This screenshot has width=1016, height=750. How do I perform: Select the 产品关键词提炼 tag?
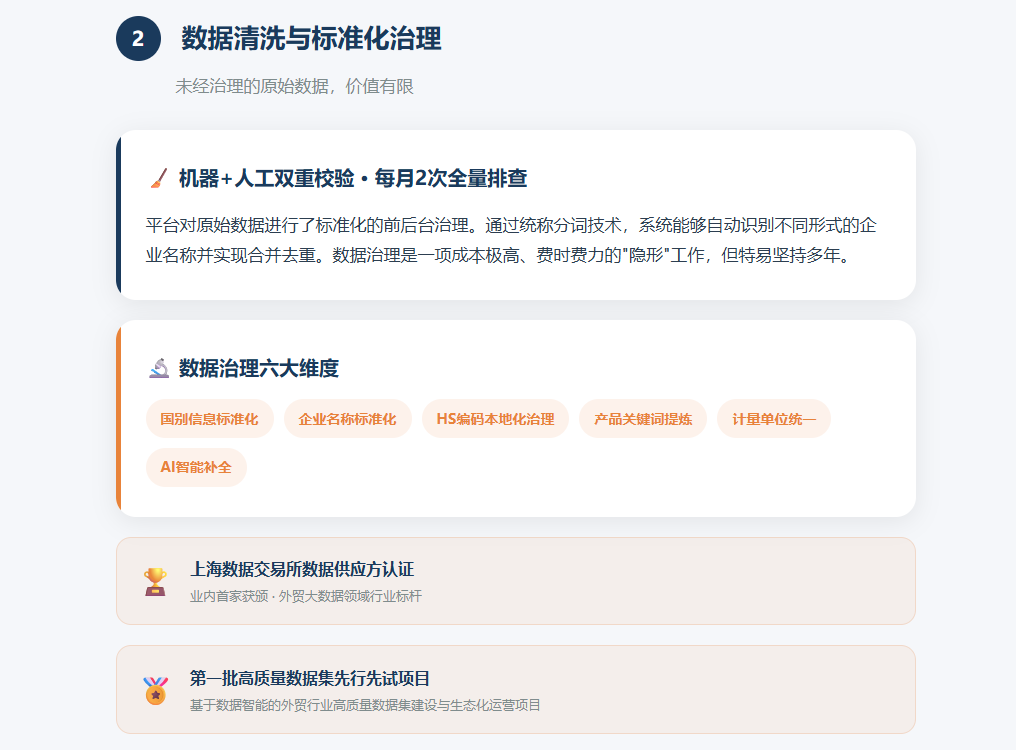643,419
